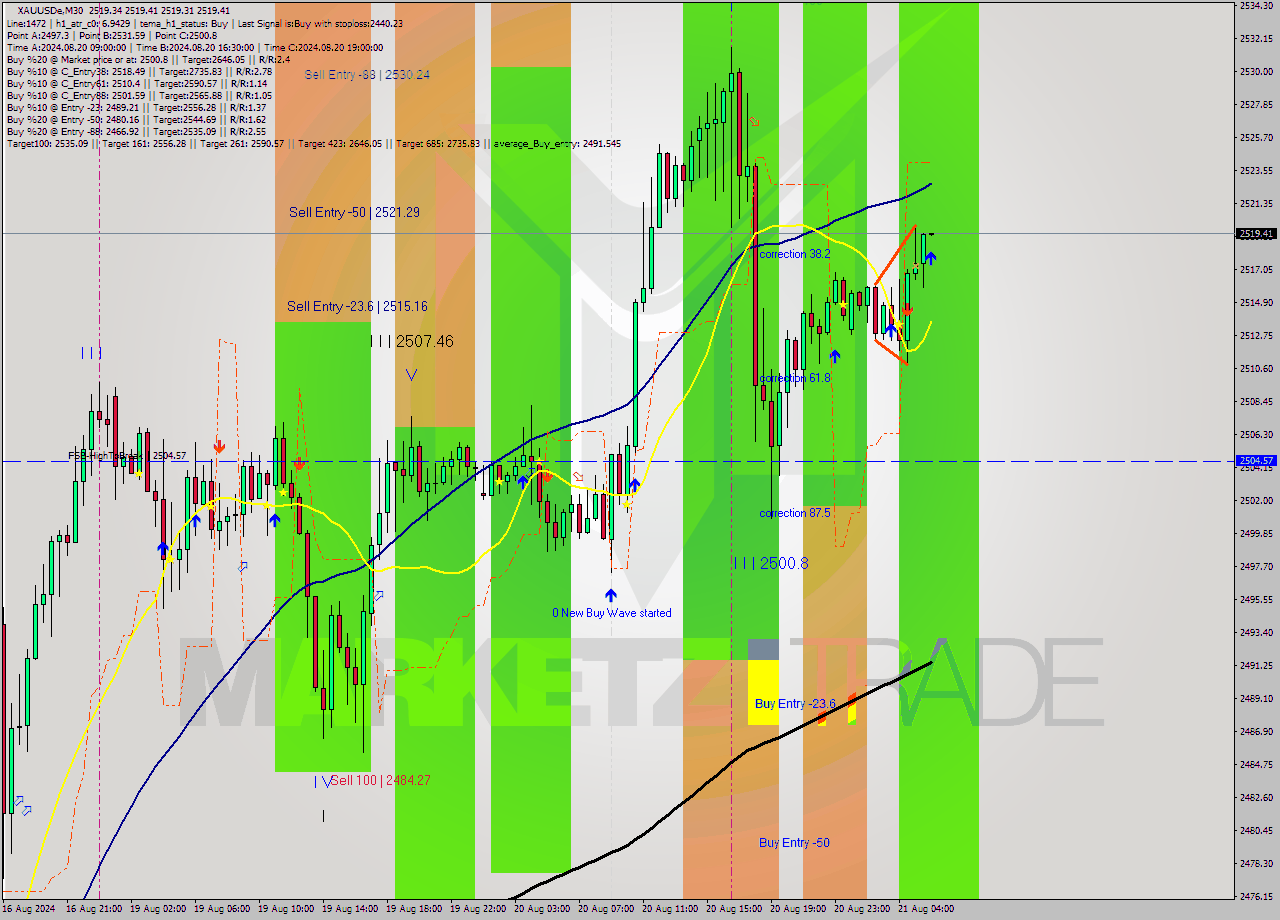This screenshot has width=1280, height=920.
Task: Click the 2530.00 price axis value
Action: pos(1256,72)
